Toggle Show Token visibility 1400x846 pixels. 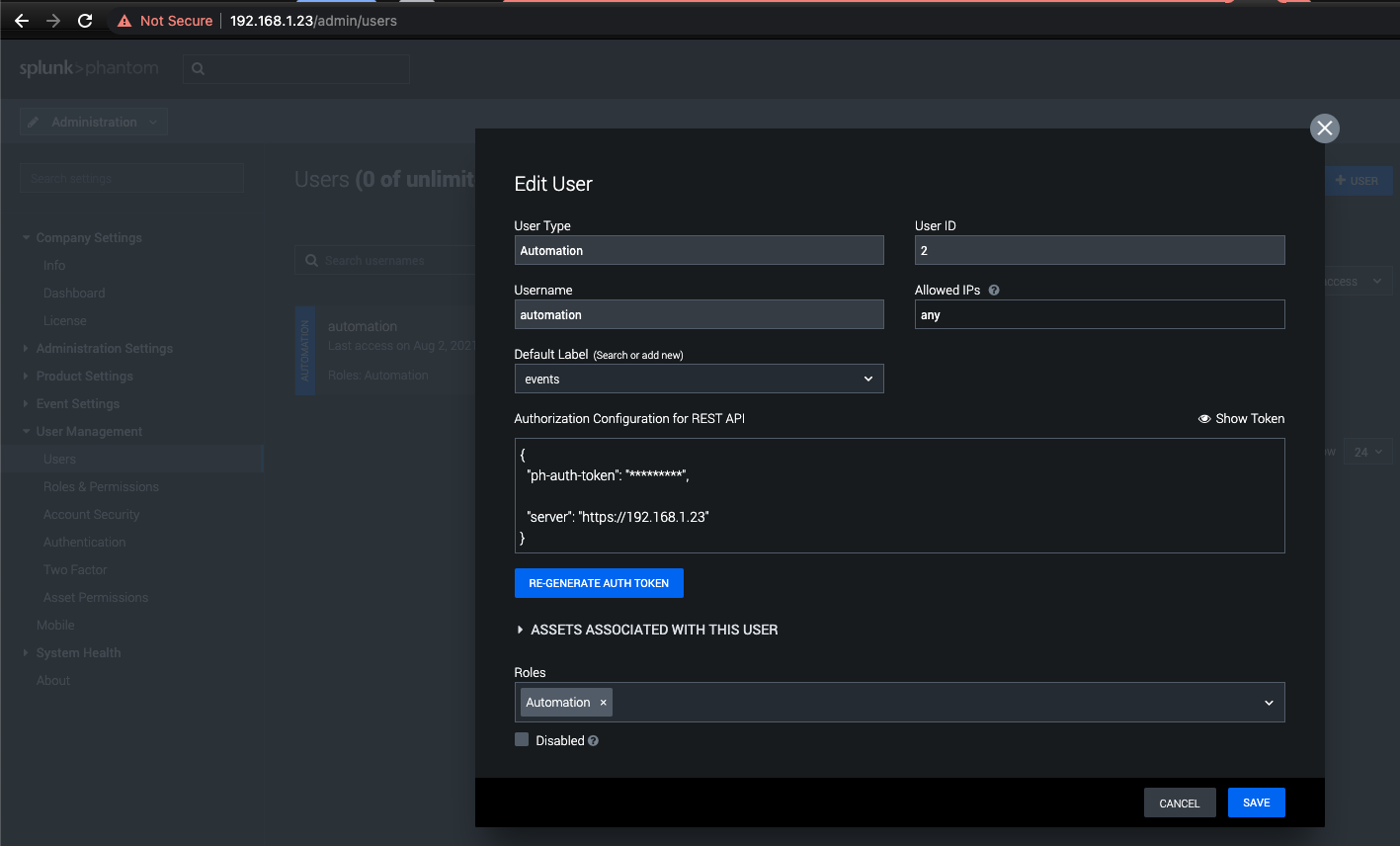1241,419
